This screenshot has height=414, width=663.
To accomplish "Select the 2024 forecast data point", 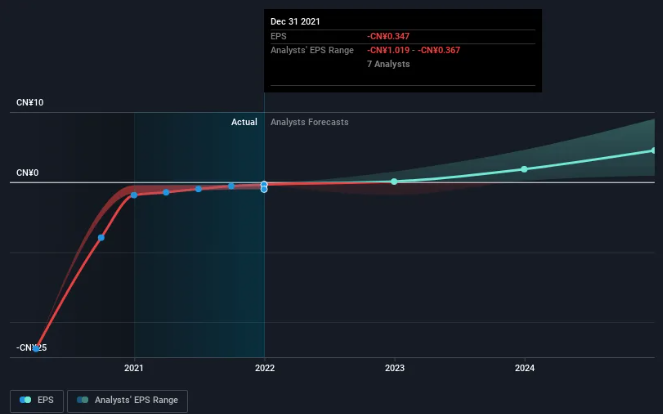I will coord(524,169).
